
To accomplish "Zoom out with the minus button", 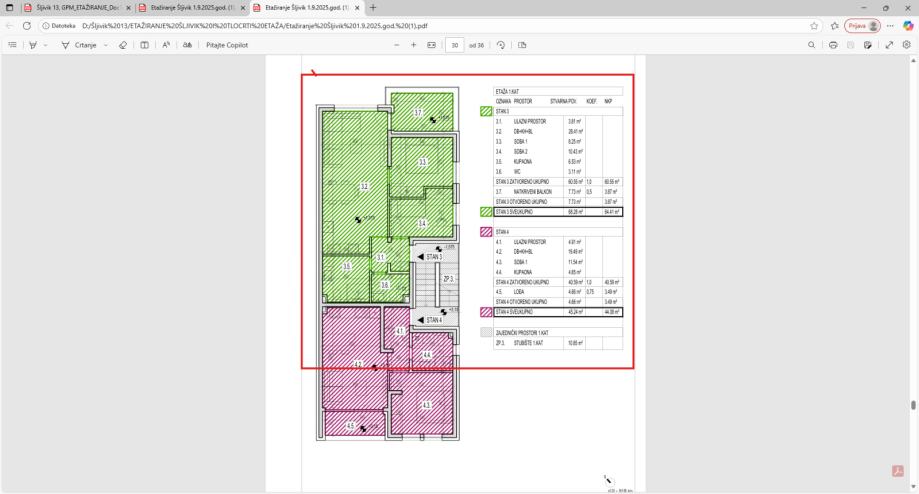I will (x=397, y=45).
